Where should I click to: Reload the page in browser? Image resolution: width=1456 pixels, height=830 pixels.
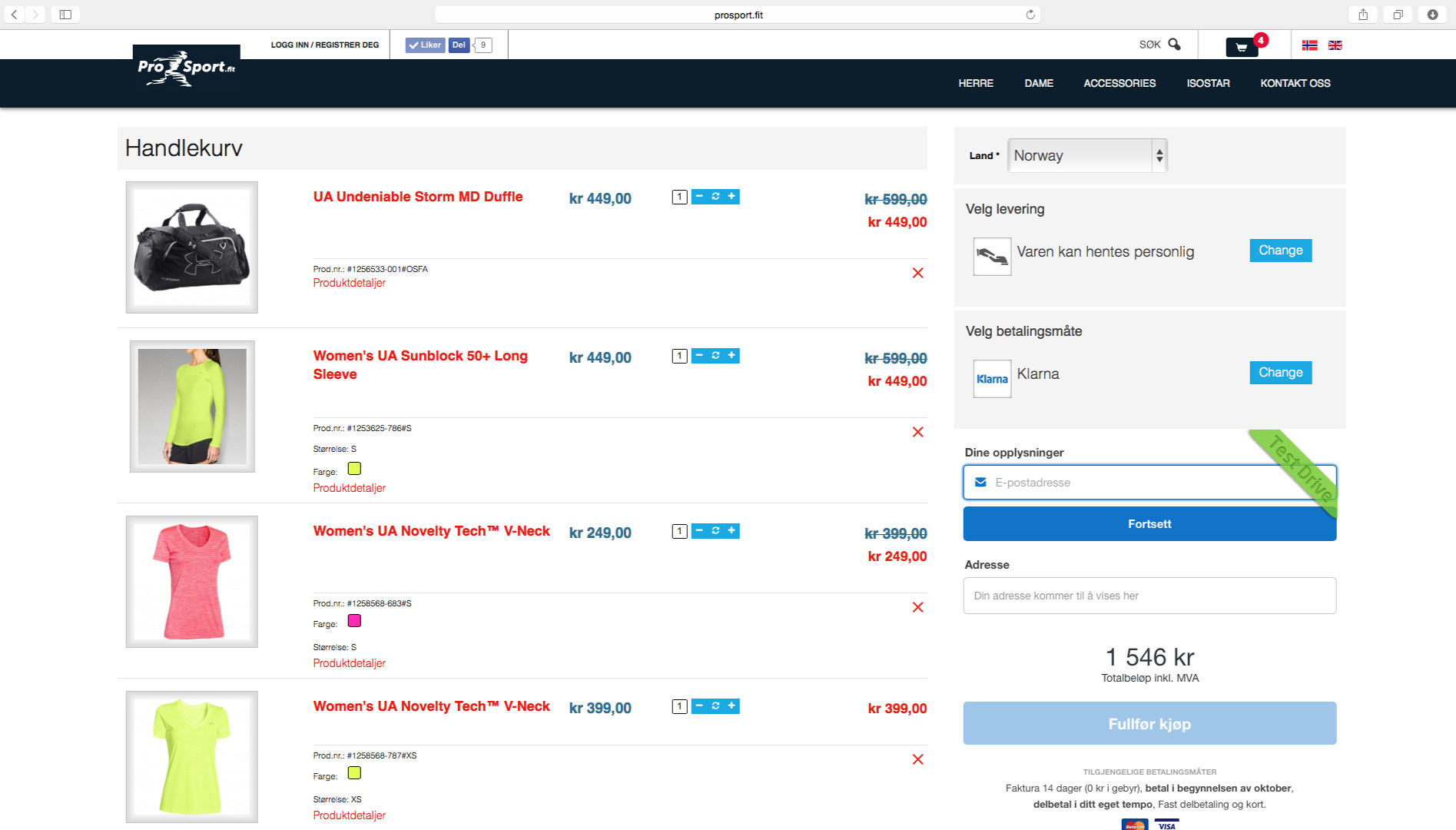tap(1030, 15)
